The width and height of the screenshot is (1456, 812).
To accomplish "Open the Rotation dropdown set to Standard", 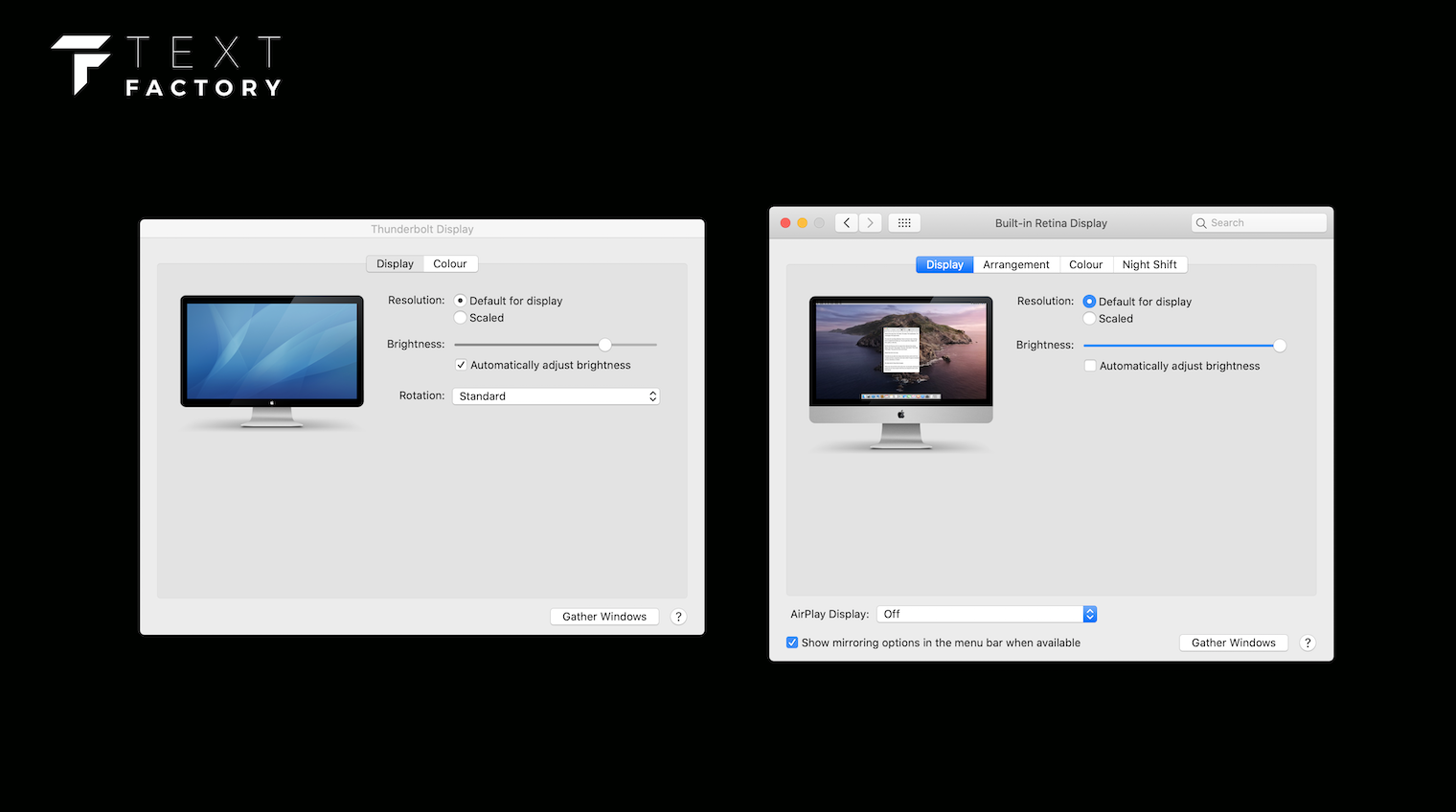I will point(556,396).
